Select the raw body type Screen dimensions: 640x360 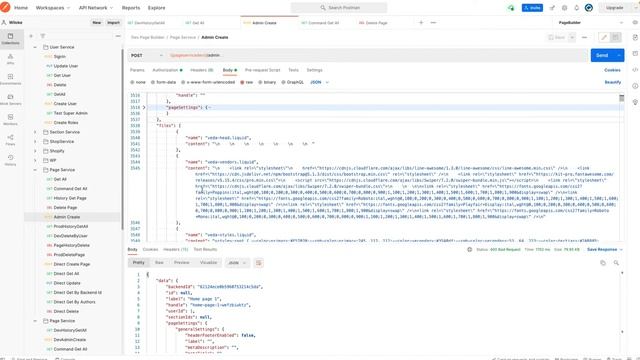coord(247,82)
